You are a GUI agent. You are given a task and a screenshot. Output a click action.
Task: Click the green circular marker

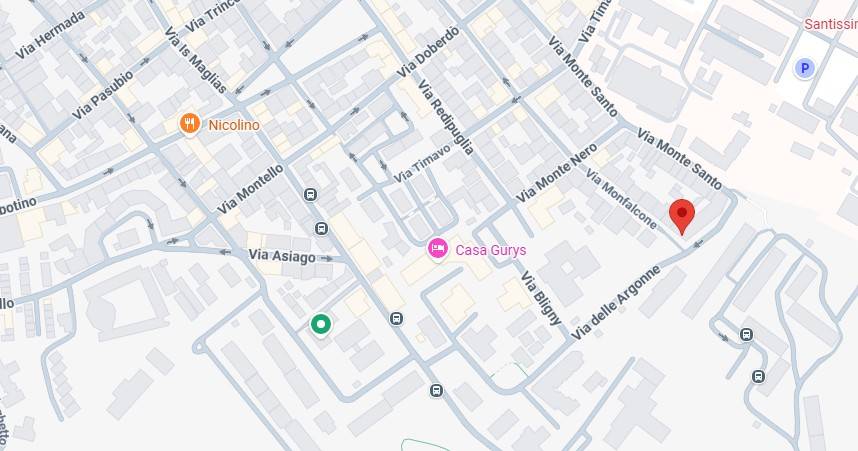pos(321,324)
